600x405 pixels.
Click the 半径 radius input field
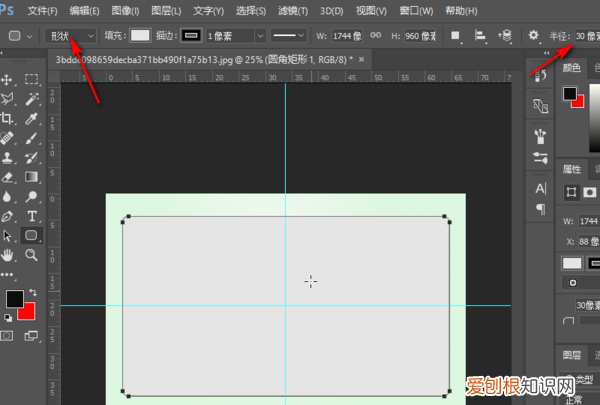(x=586, y=35)
